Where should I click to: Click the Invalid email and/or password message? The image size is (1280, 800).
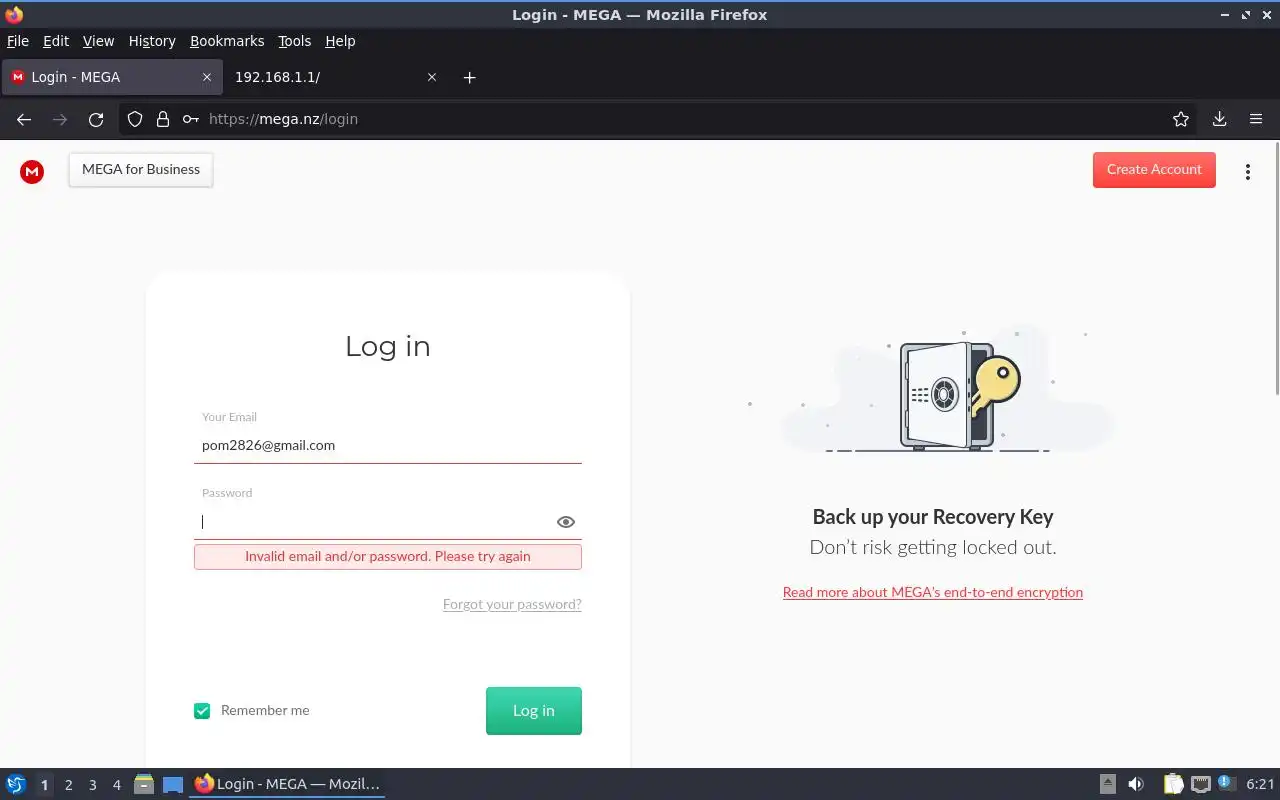[x=388, y=556]
